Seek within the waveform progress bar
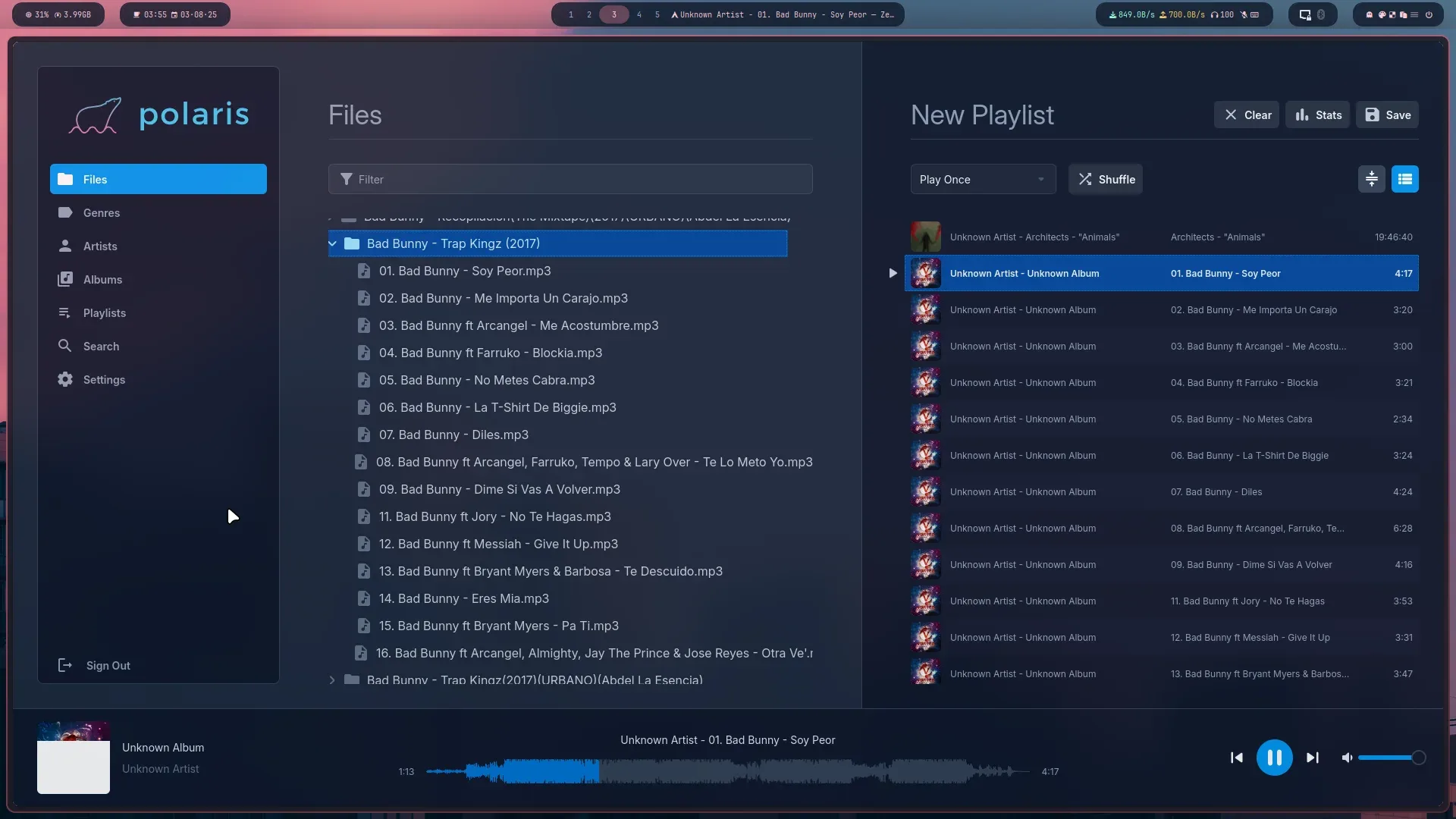This screenshot has width=1456, height=819. coord(727,771)
